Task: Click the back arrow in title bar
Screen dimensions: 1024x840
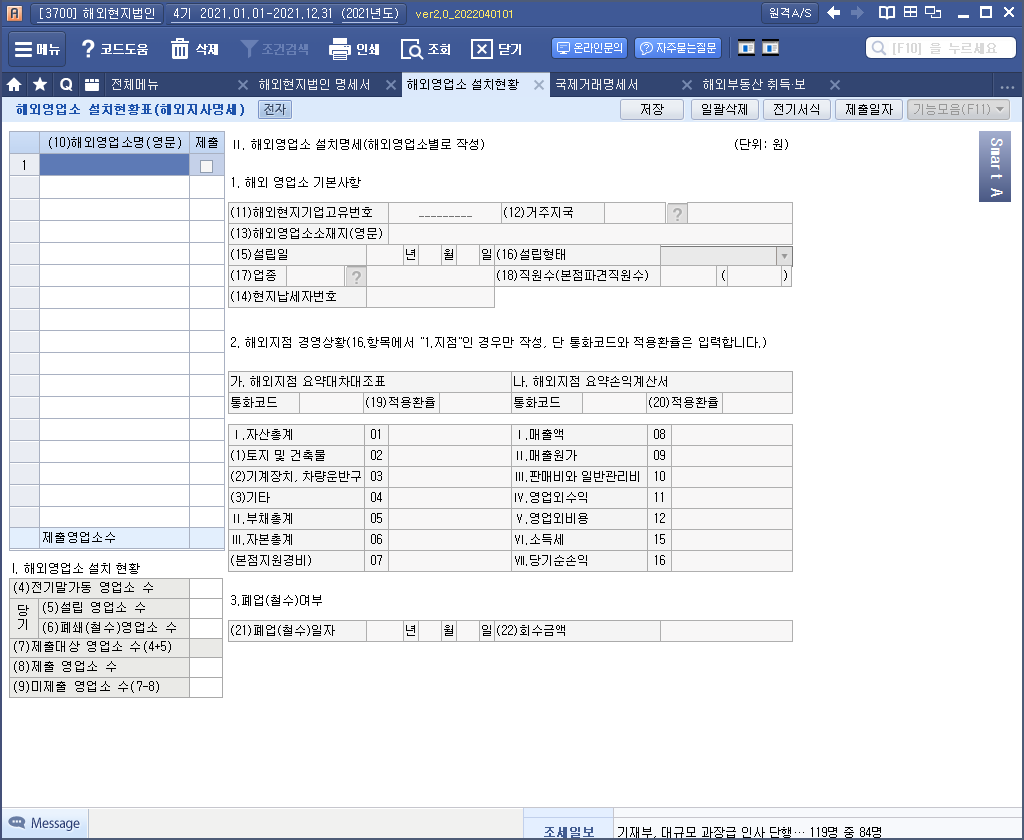Action: click(x=833, y=12)
